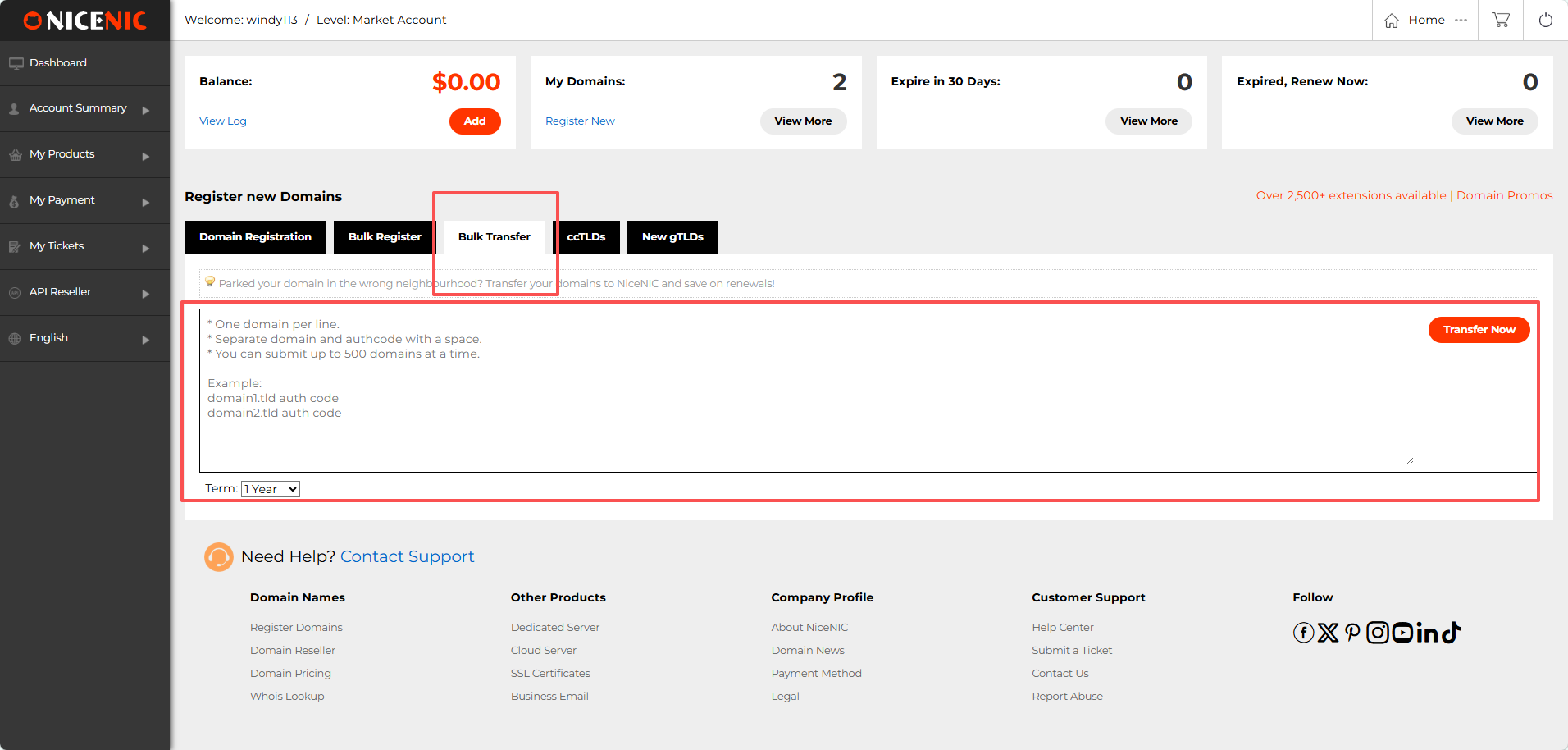Select the Bulk Transfer tab
The height and width of the screenshot is (750, 1568).
[495, 237]
